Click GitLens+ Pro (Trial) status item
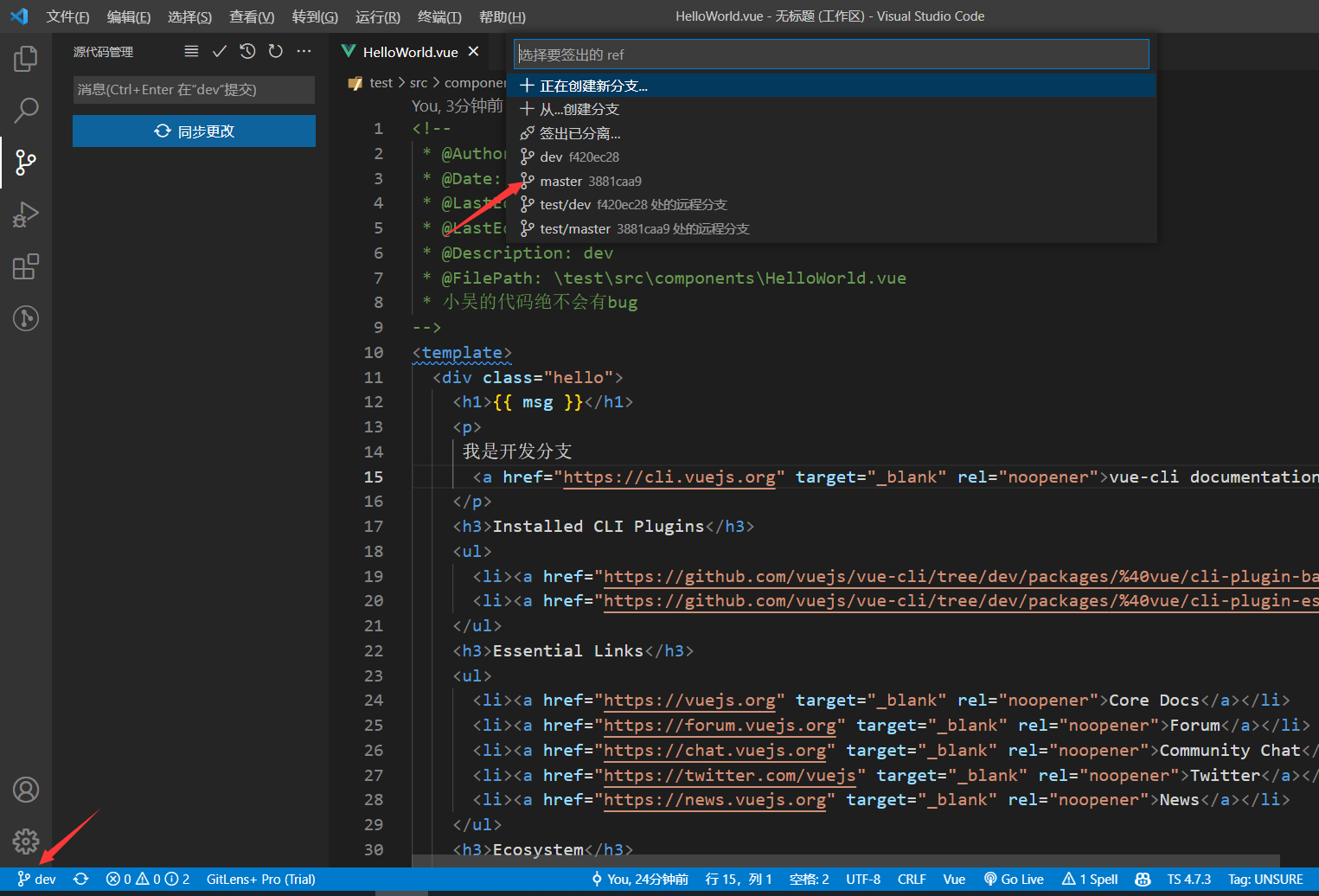Viewport: 1319px width, 896px height. tap(260, 880)
